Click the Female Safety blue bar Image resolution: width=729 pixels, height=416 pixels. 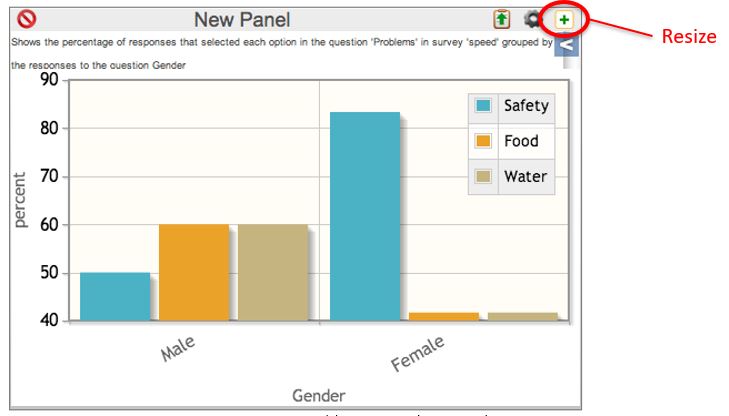click(365, 217)
